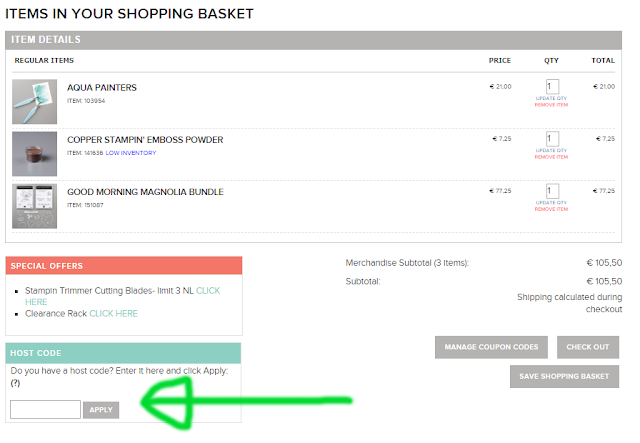The width and height of the screenshot is (640, 443).
Task: Click the LOW INVENTORY notice
Action: tap(131, 153)
